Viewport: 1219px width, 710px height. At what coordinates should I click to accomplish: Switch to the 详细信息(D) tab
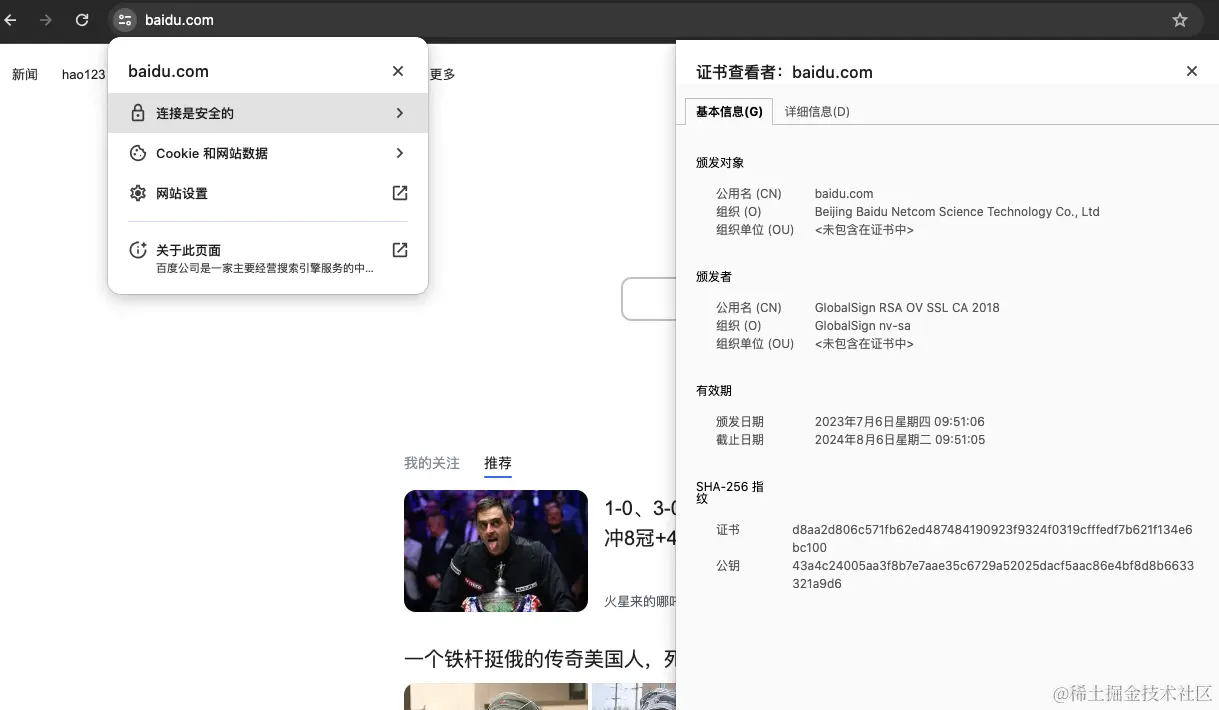pos(818,111)
